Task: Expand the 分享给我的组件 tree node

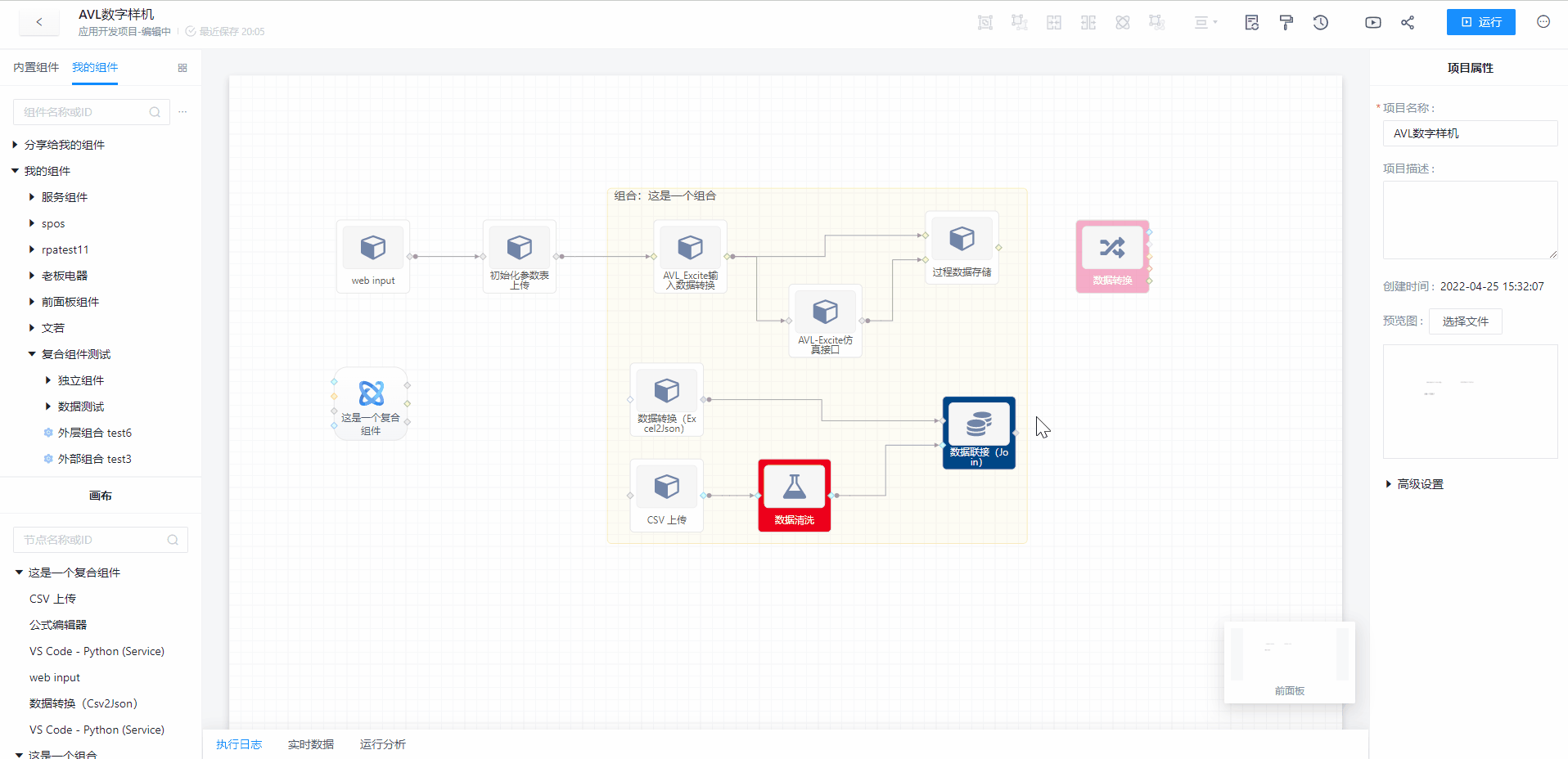Action: (15, 145)
